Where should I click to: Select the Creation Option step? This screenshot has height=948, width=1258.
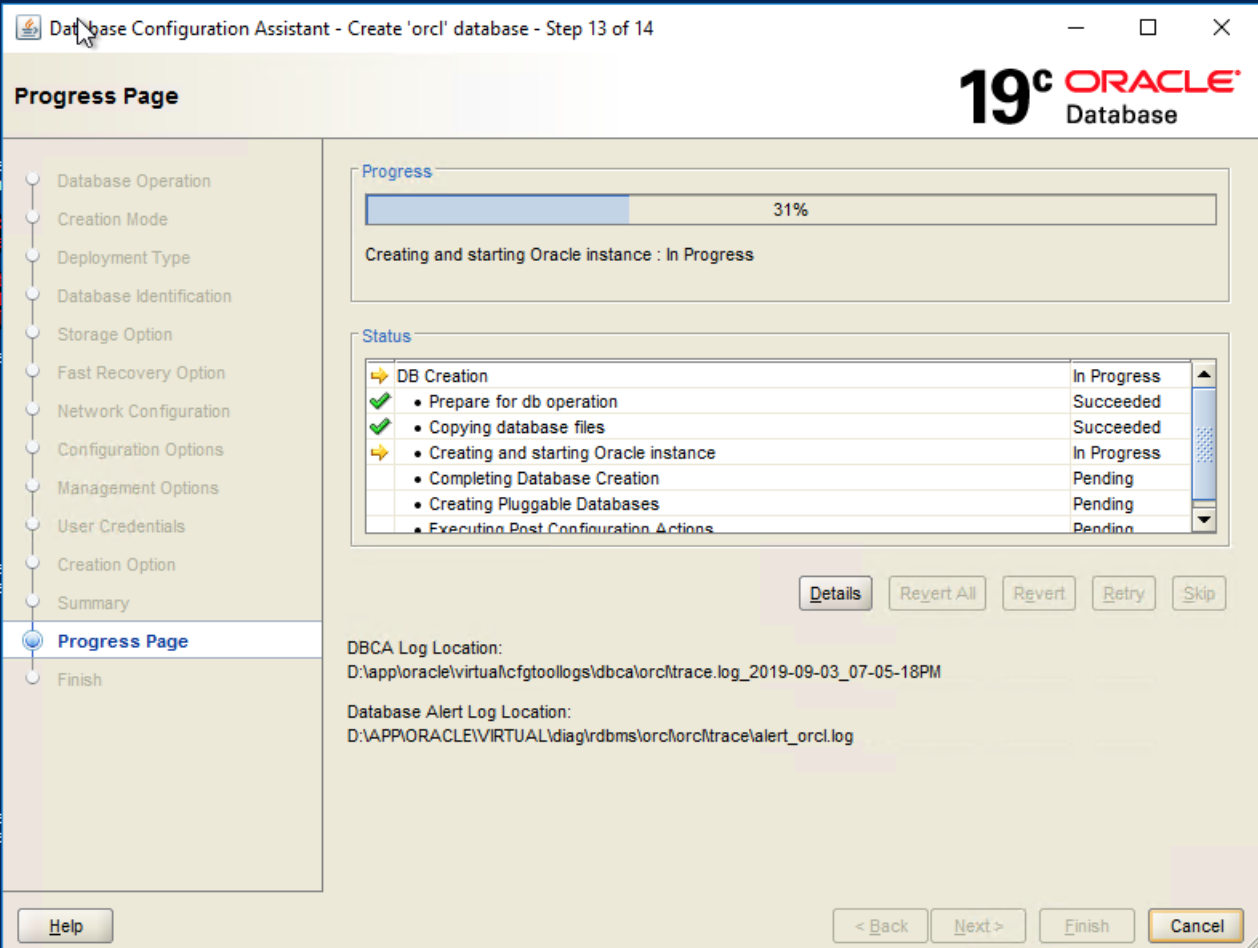coord(116,565)
